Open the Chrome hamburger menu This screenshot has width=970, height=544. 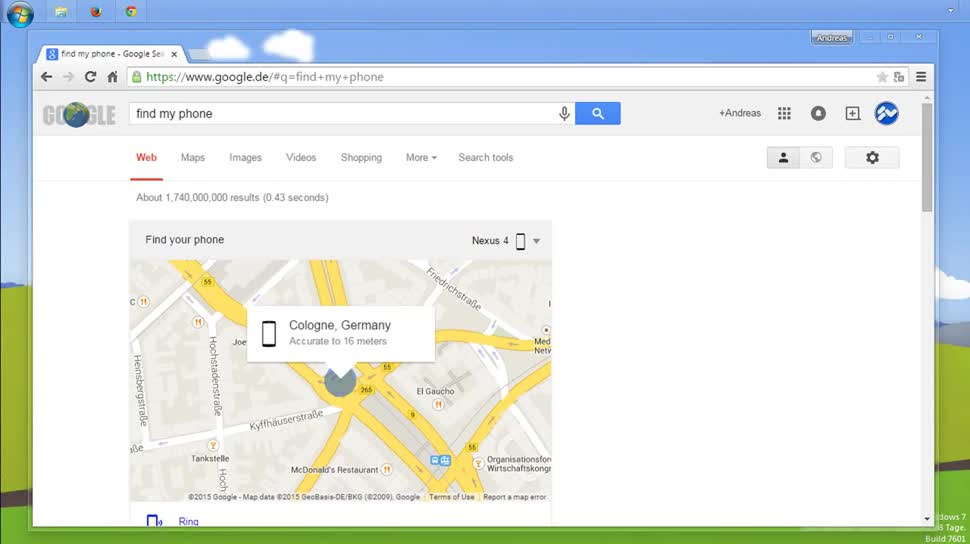point(921,77)
